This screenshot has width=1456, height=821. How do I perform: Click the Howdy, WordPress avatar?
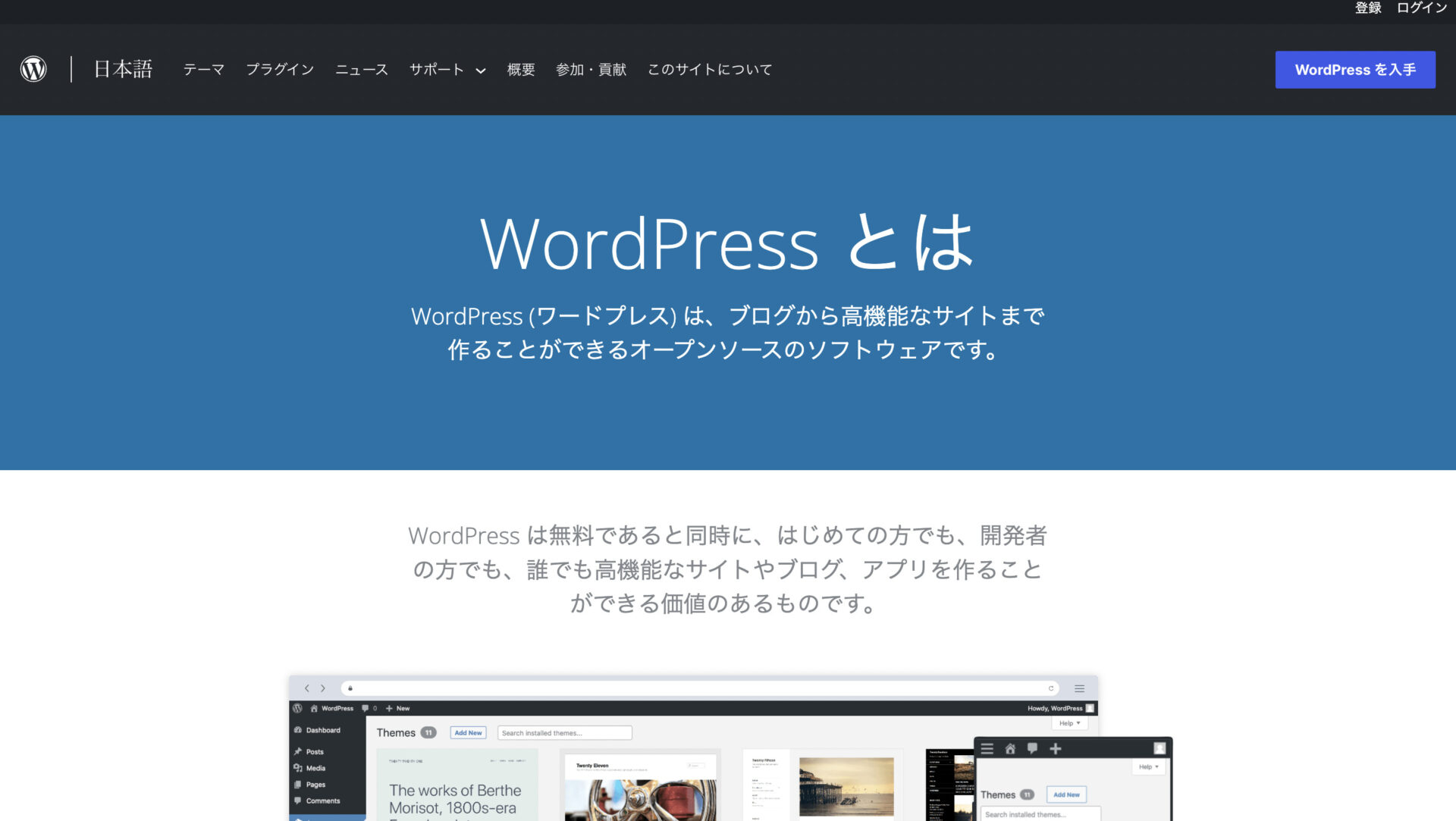(1090, 708)
